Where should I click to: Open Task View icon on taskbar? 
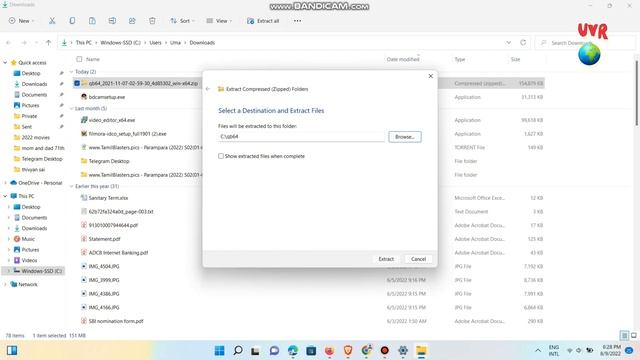coord(256,351)
